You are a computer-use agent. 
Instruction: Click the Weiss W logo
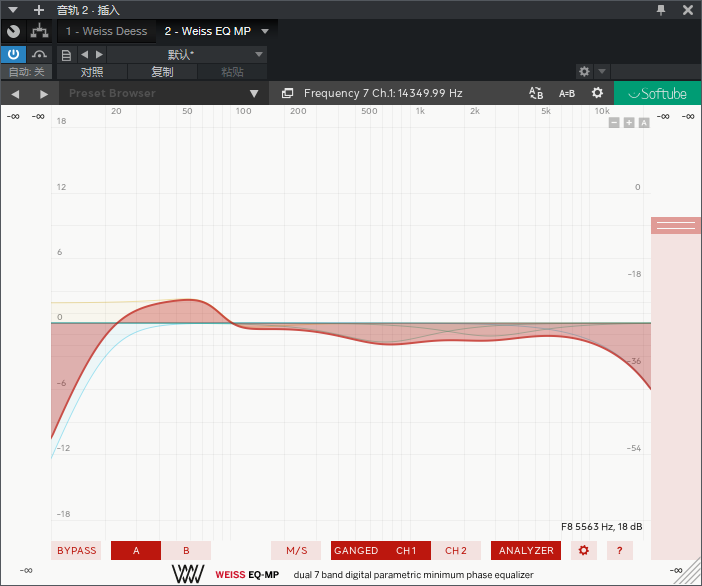[x=188, y=574]
